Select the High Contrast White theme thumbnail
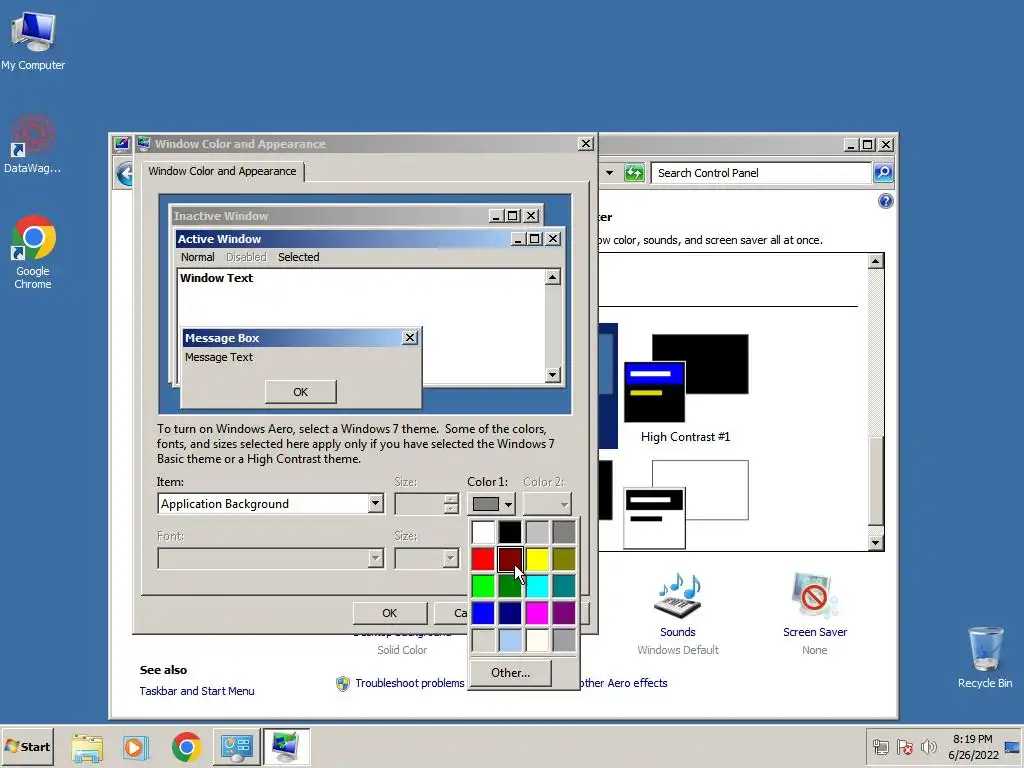Screen dimensions: 1024x768 (686, 504)
